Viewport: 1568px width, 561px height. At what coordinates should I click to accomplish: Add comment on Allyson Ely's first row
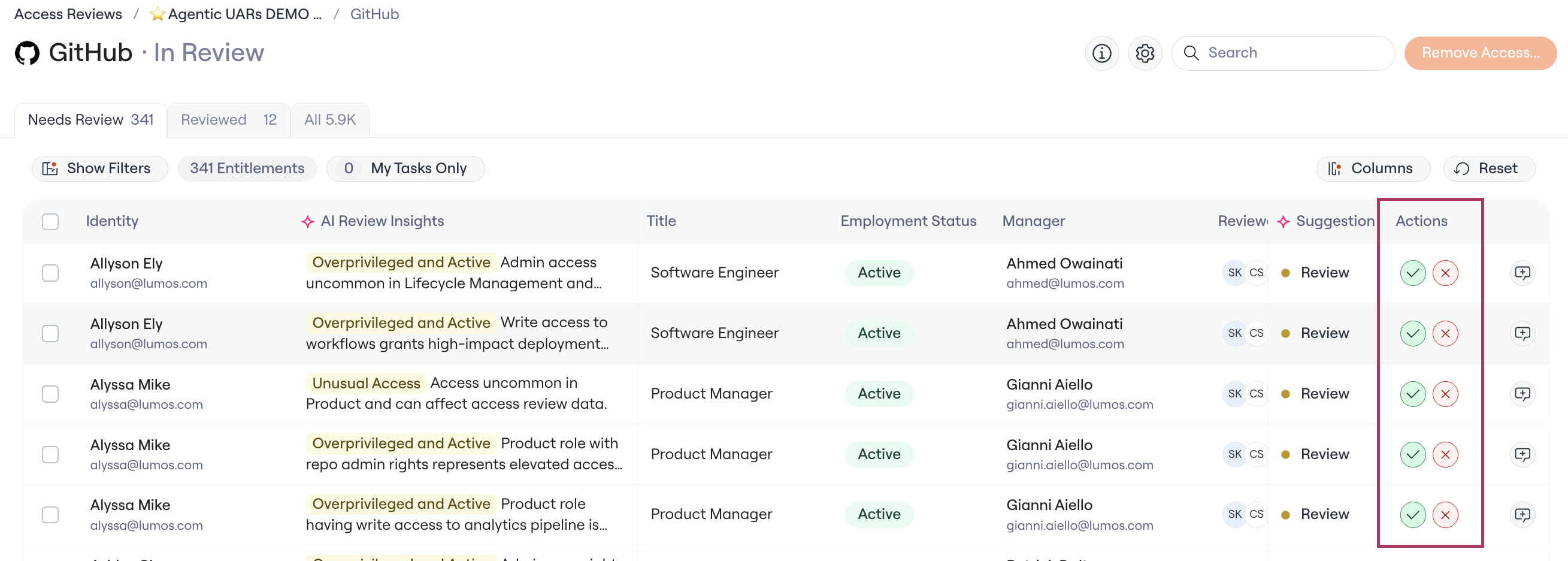point(1522,273)
